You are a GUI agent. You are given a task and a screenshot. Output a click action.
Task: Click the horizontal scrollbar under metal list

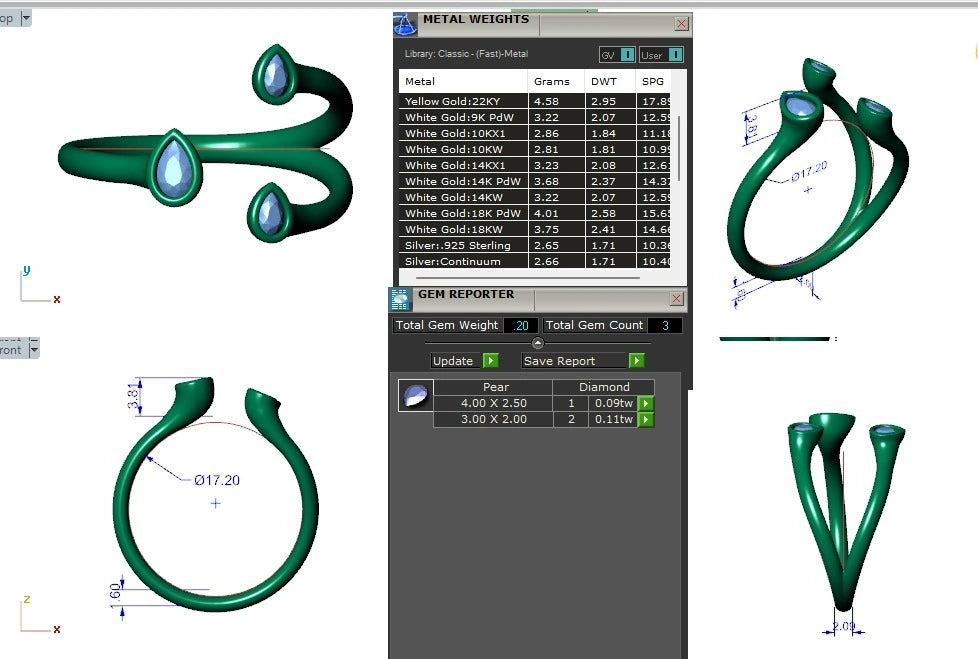tap(528, 277)
